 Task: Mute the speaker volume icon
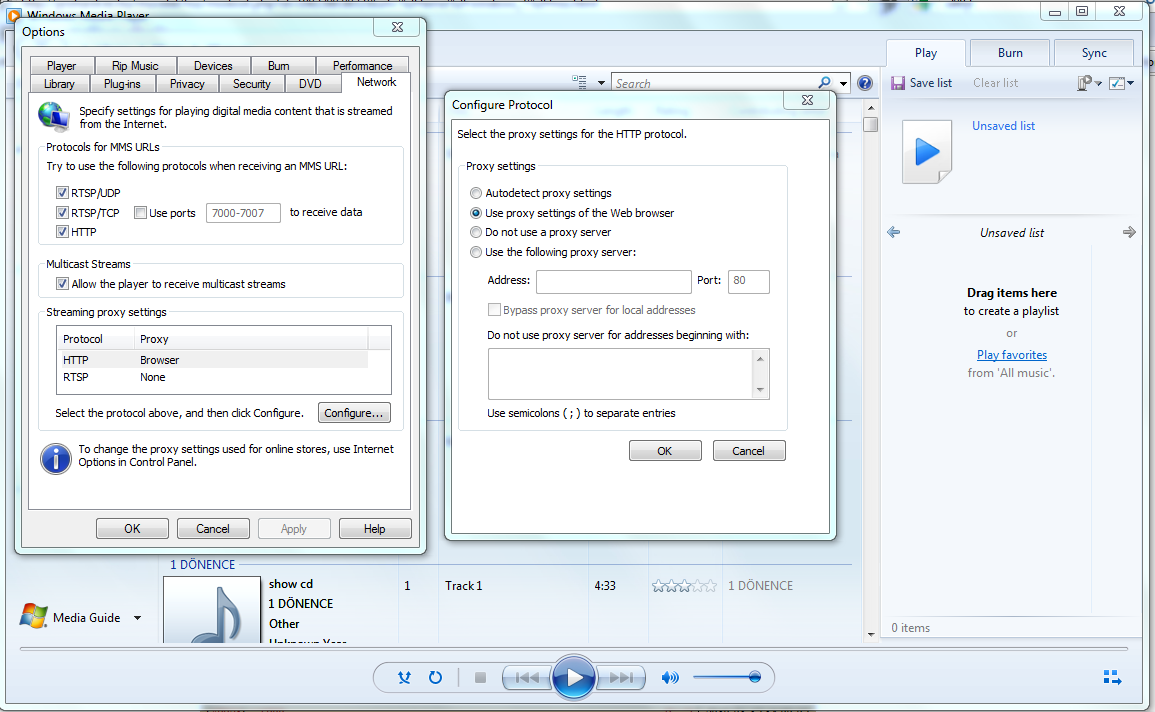coord(670,677)
